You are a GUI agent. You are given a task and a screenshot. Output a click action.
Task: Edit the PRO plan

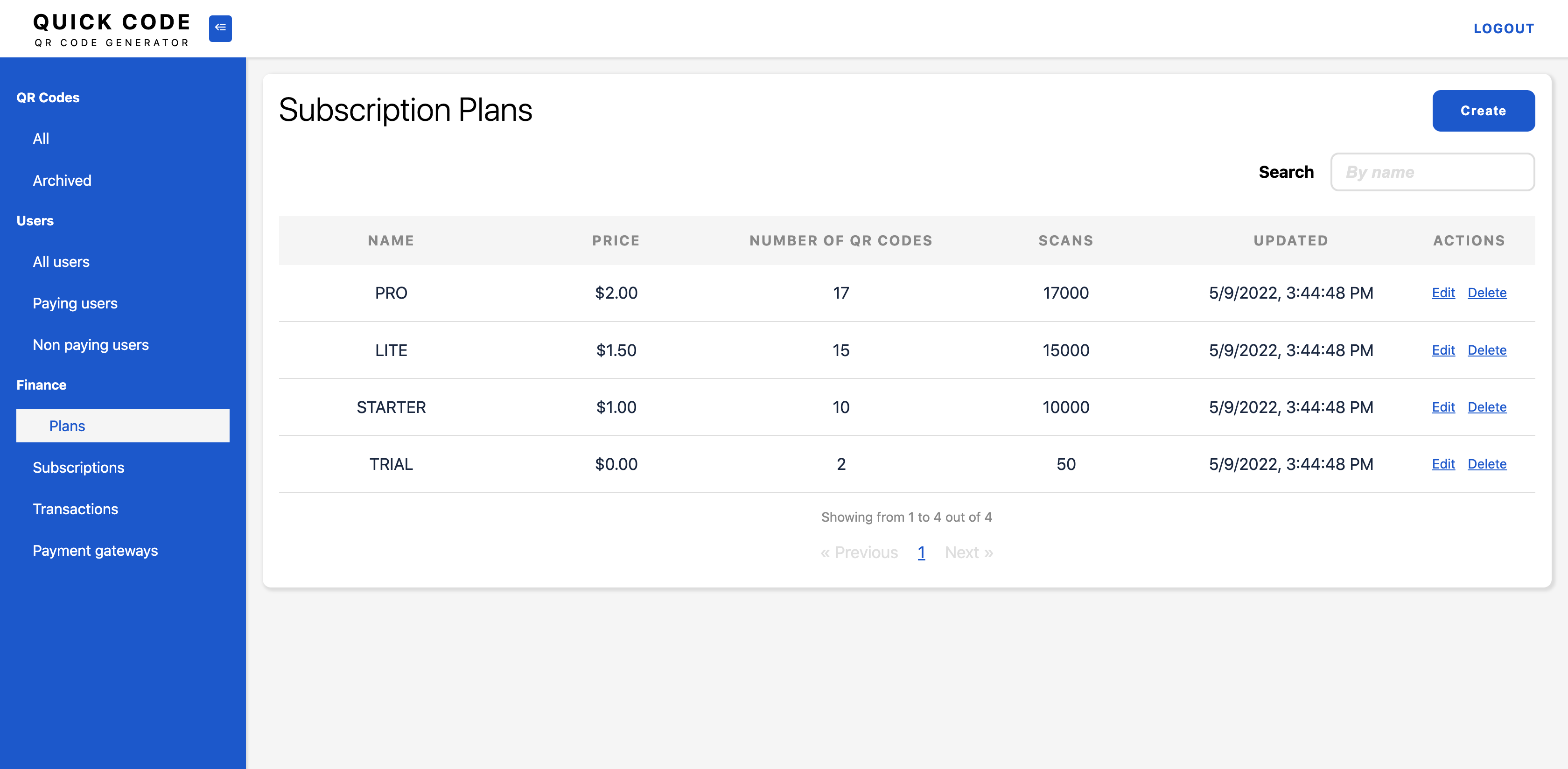pyautogui.click(x=1443, y=293)
